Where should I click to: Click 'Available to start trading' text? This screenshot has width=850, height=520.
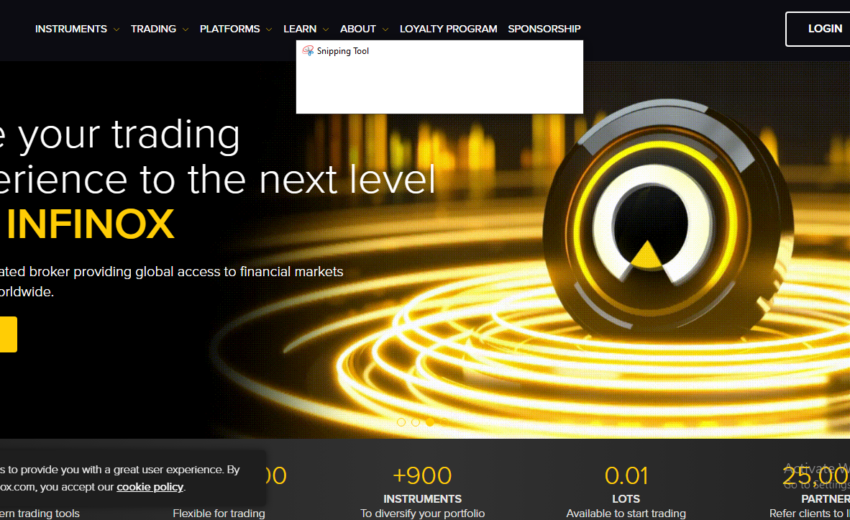coord(626,513)
